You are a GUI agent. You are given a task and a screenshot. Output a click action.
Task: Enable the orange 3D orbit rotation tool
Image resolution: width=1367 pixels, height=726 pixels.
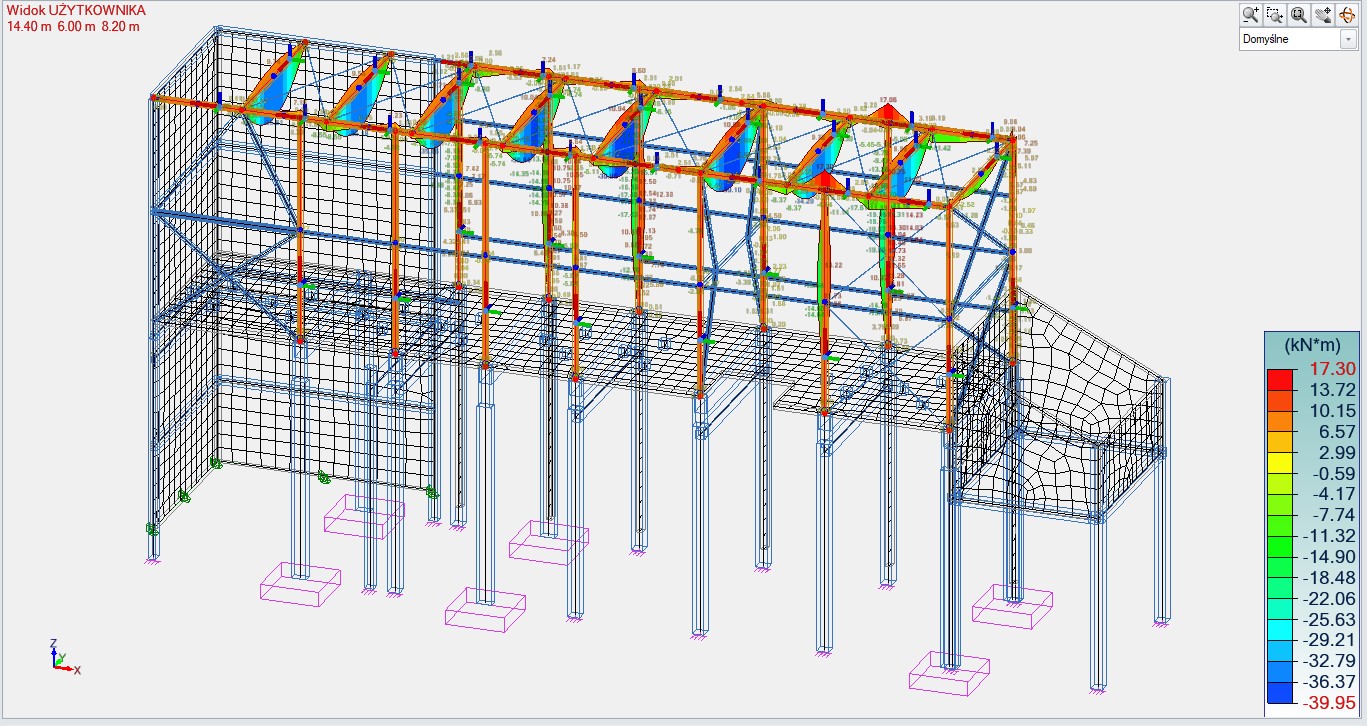click(1345, 14)
